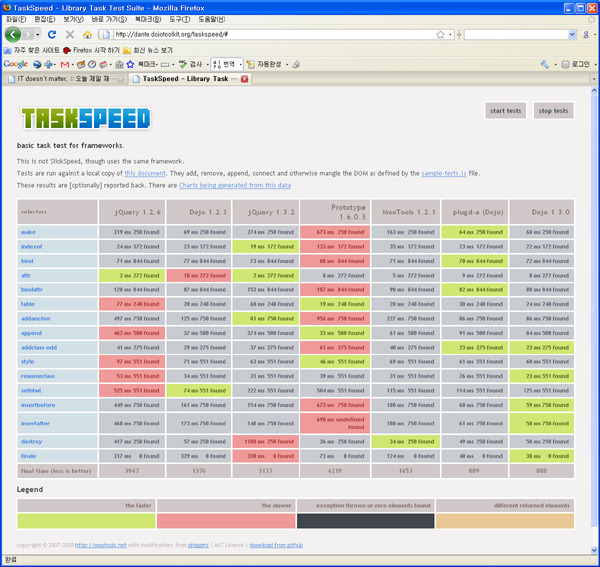Click the tan 'different returned elements' swatch
The height and width of the screenshot is (567, 600).
[505, 521]
